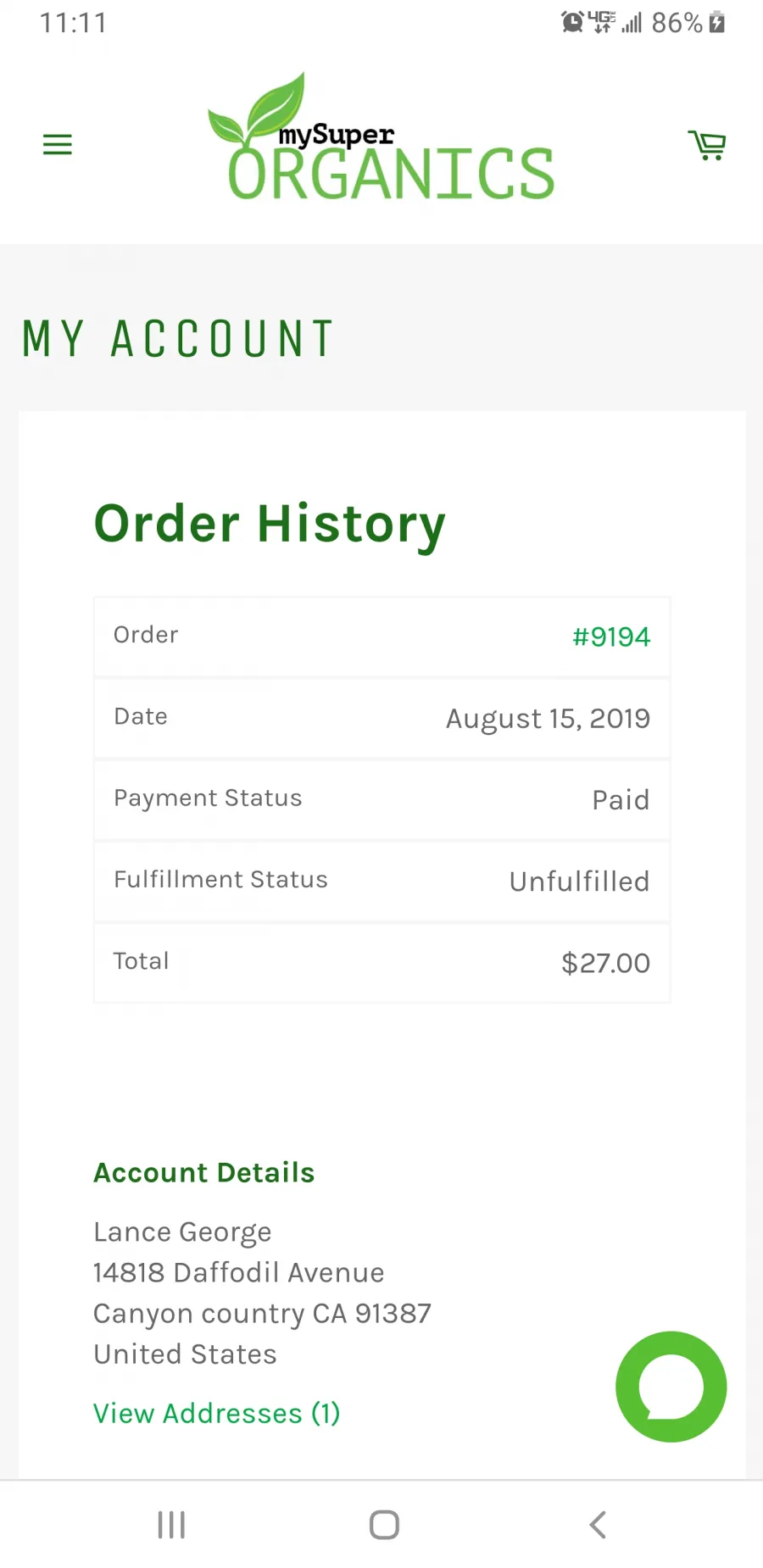Open the shopping cart
Viewport: 763px width, 1568px height.
click(x=707, y=145)
